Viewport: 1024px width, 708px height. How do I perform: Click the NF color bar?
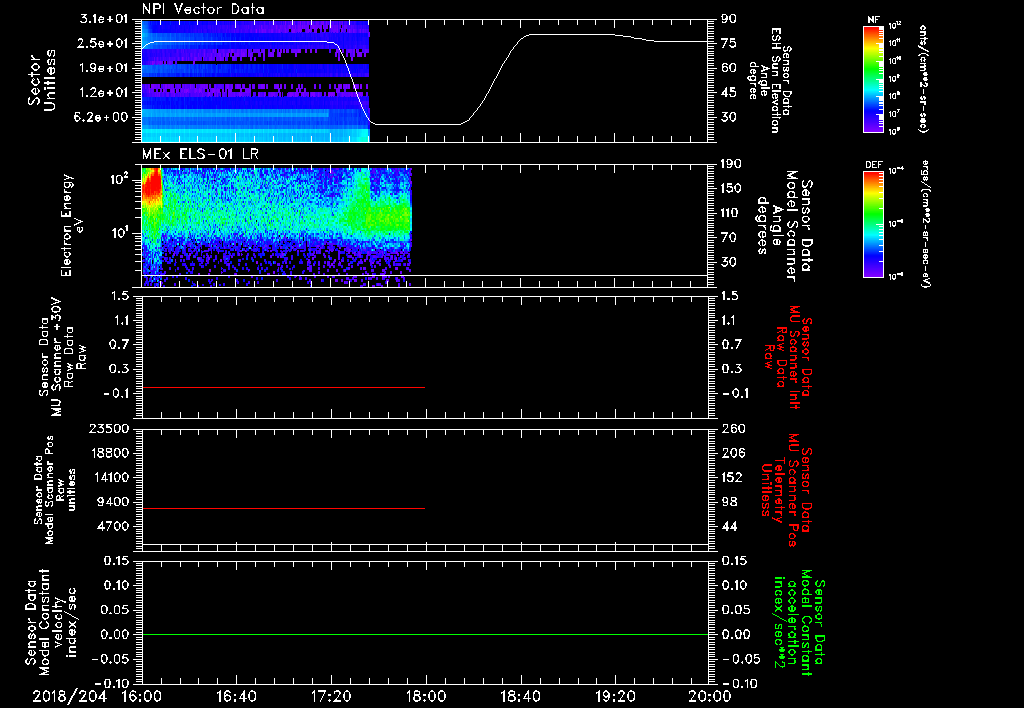coord(874,78)
